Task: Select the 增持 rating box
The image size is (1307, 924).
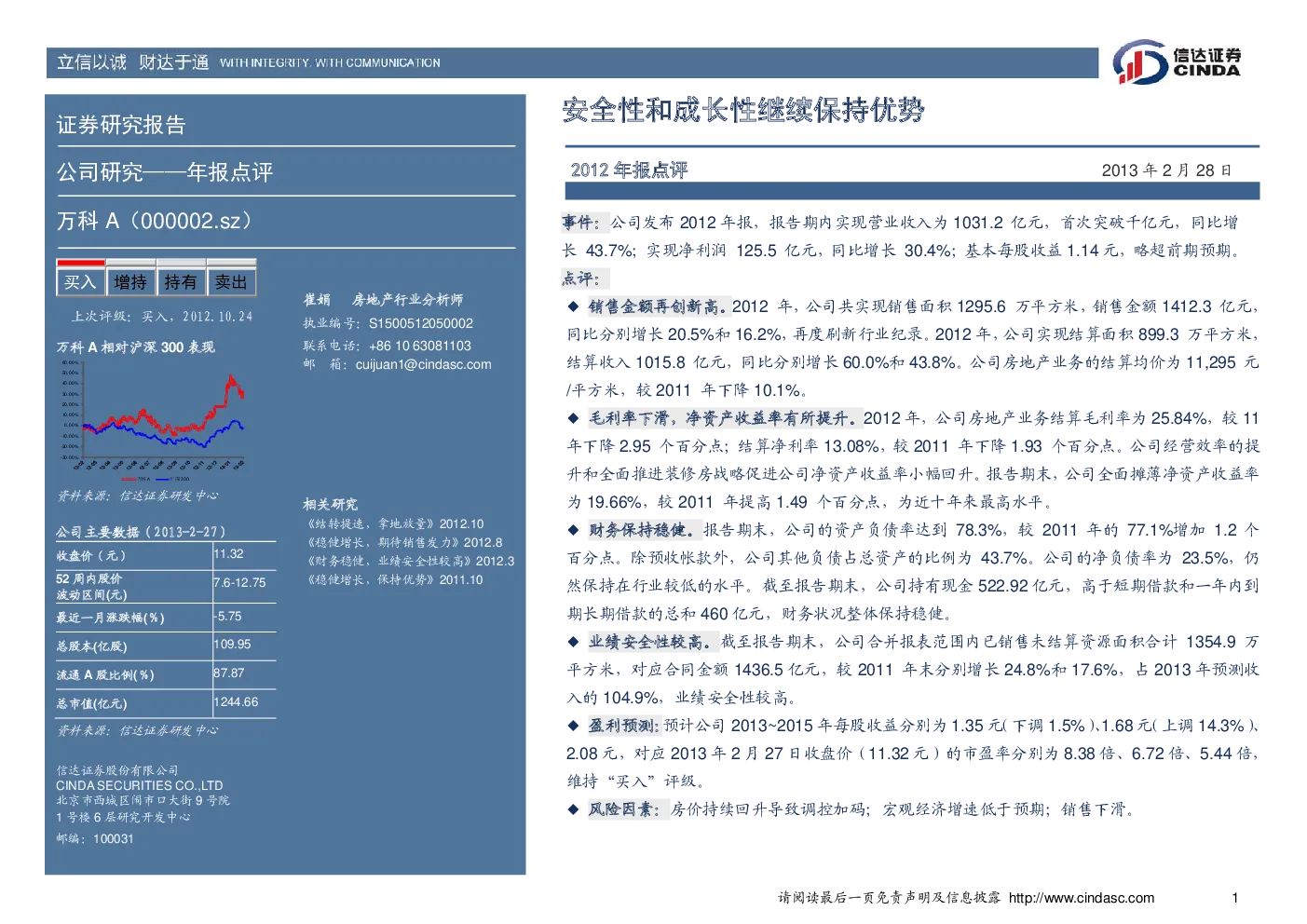Action: (130, 281)
